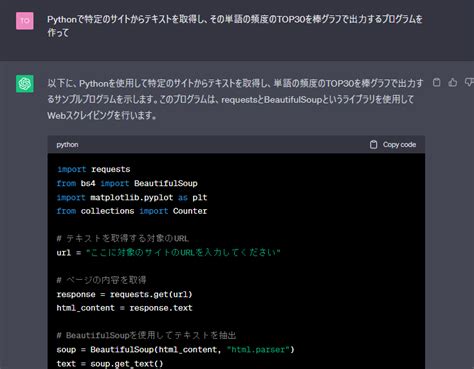Click the user prompt's second line '作って'

click(x=58, y=33)
